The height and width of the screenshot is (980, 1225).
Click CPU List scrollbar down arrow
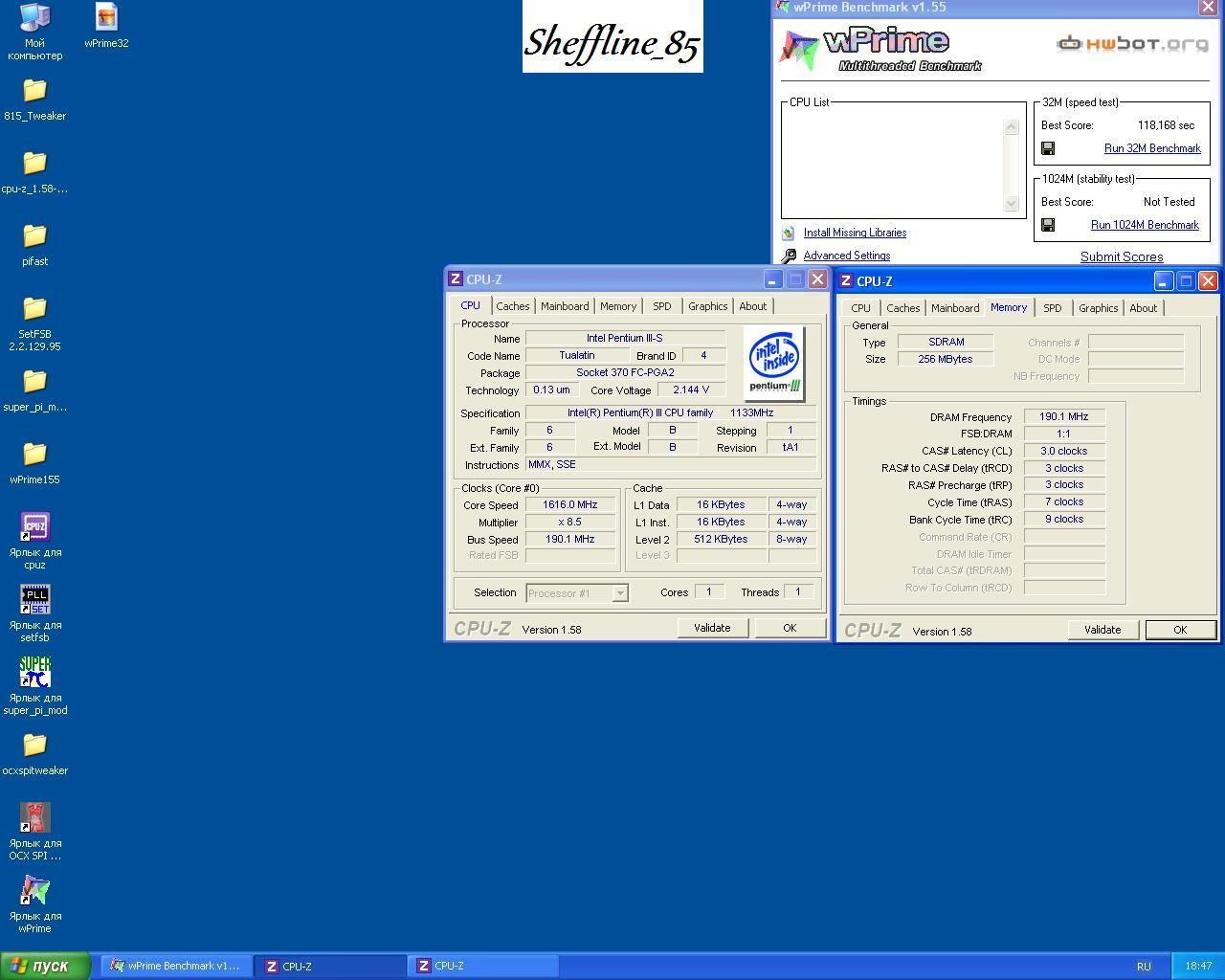click(x=1012, y=203)
